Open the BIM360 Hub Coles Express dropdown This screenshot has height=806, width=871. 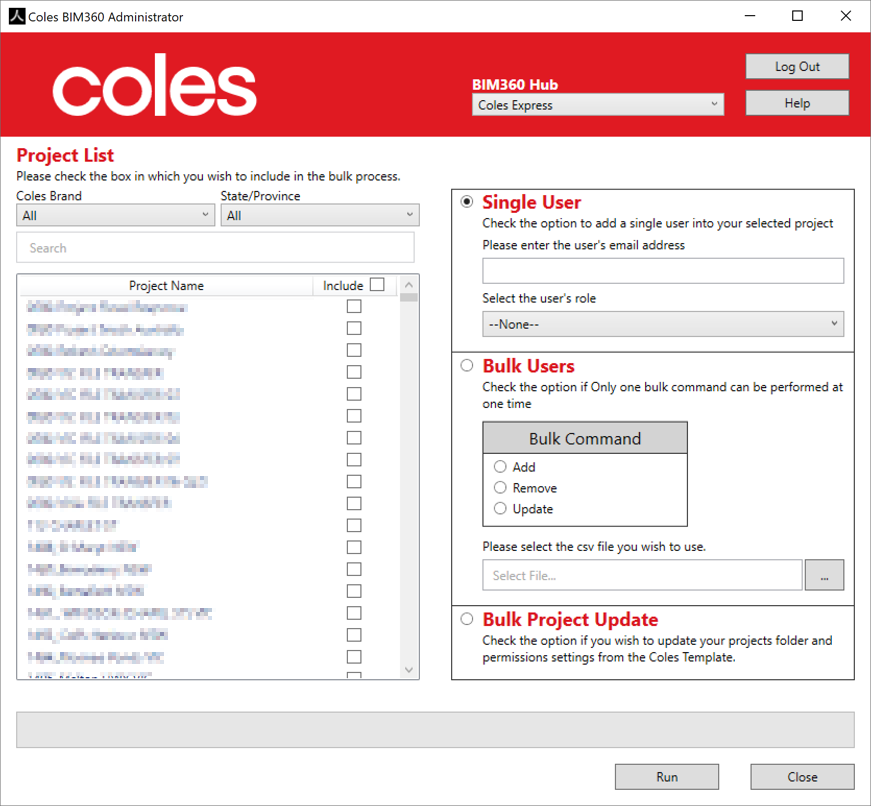coord(598,104)
